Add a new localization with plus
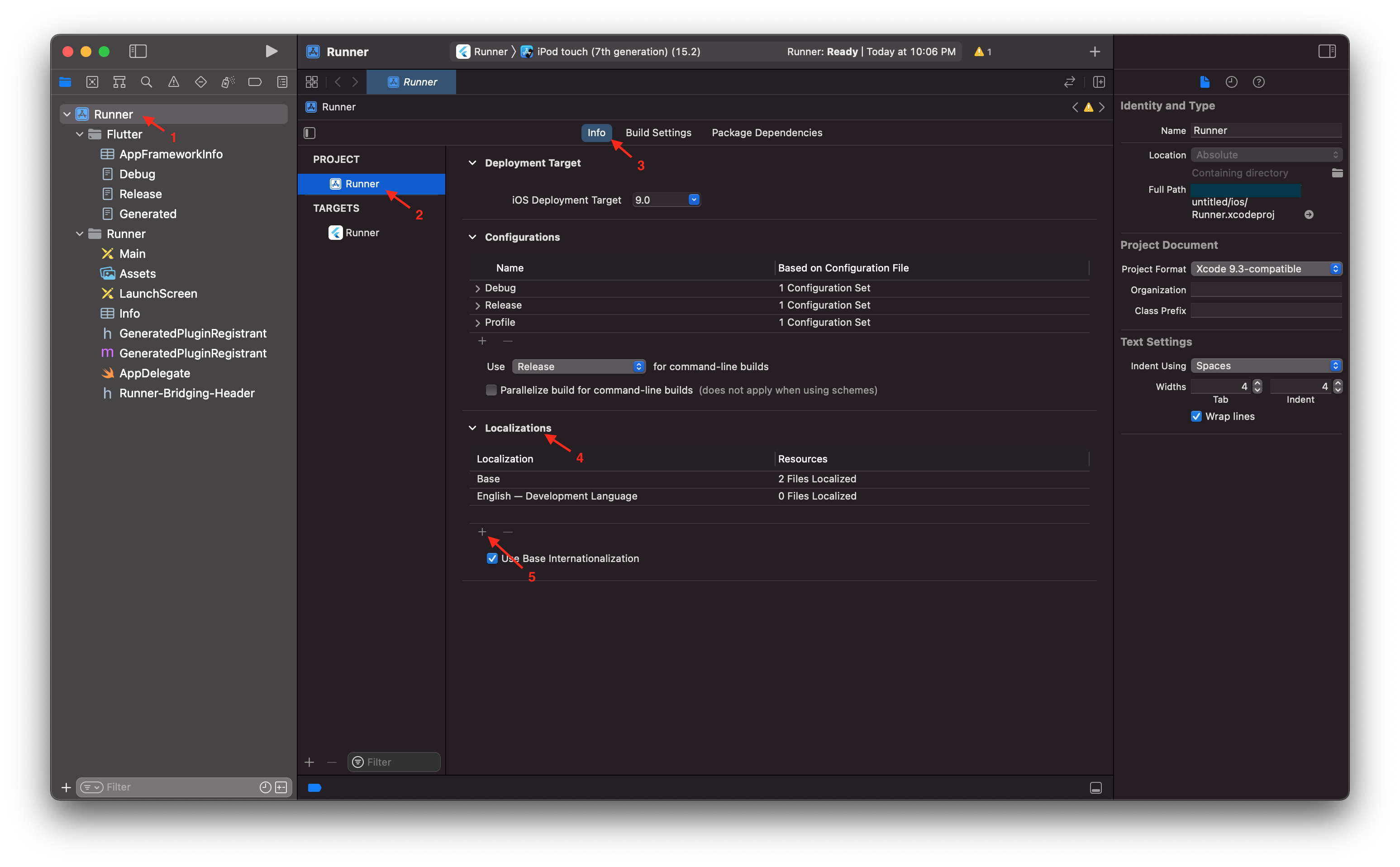Viewport: 1400px width, 867px height. click(x=482, y=532)
